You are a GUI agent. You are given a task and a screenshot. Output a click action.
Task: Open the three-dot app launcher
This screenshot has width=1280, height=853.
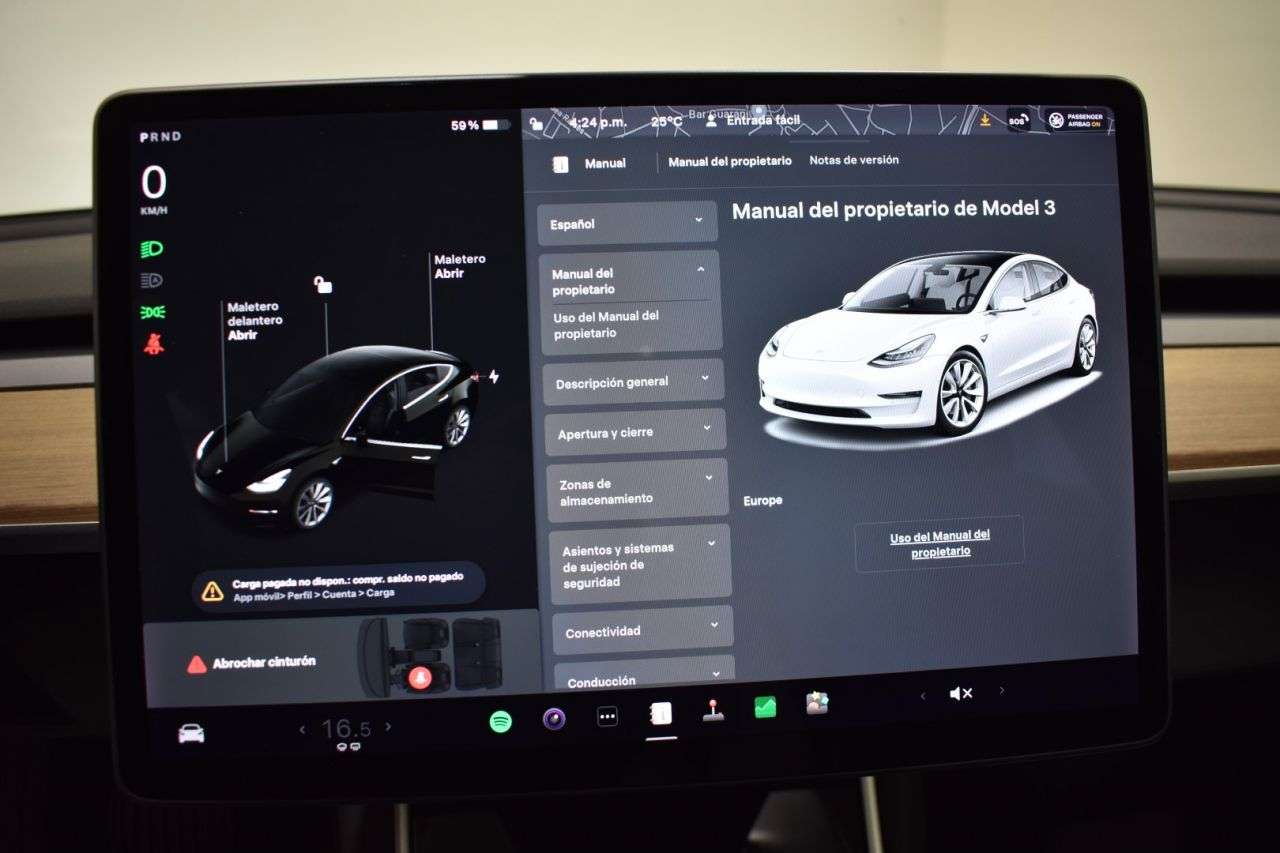(605, 716)
